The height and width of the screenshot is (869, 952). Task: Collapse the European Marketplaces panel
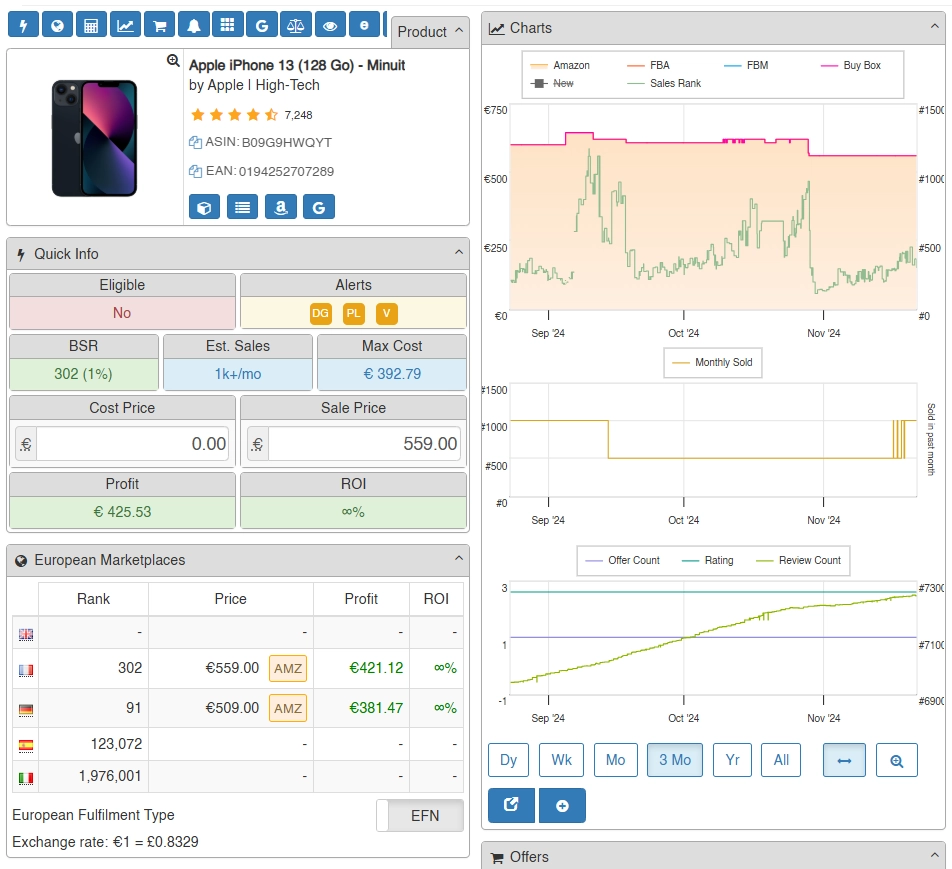[459, 560]
